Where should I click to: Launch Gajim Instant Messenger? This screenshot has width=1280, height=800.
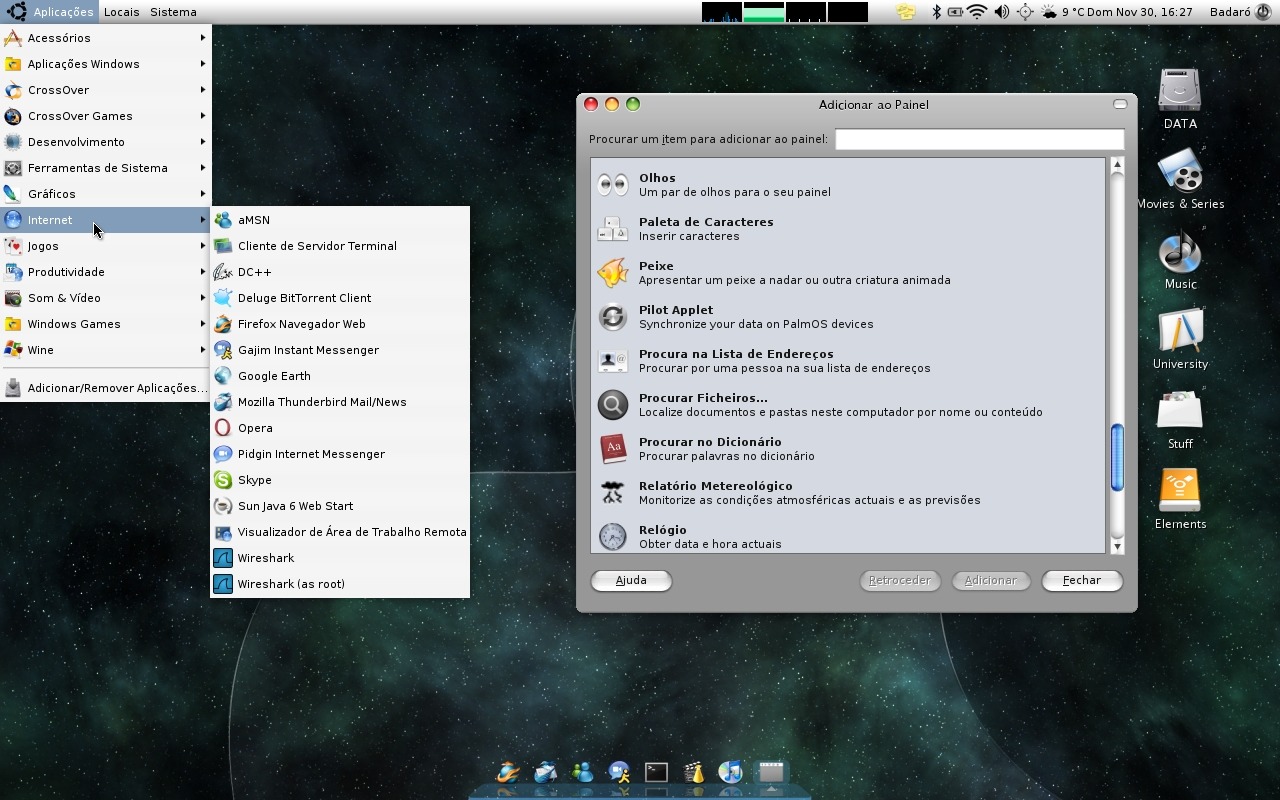coord(340,350)
